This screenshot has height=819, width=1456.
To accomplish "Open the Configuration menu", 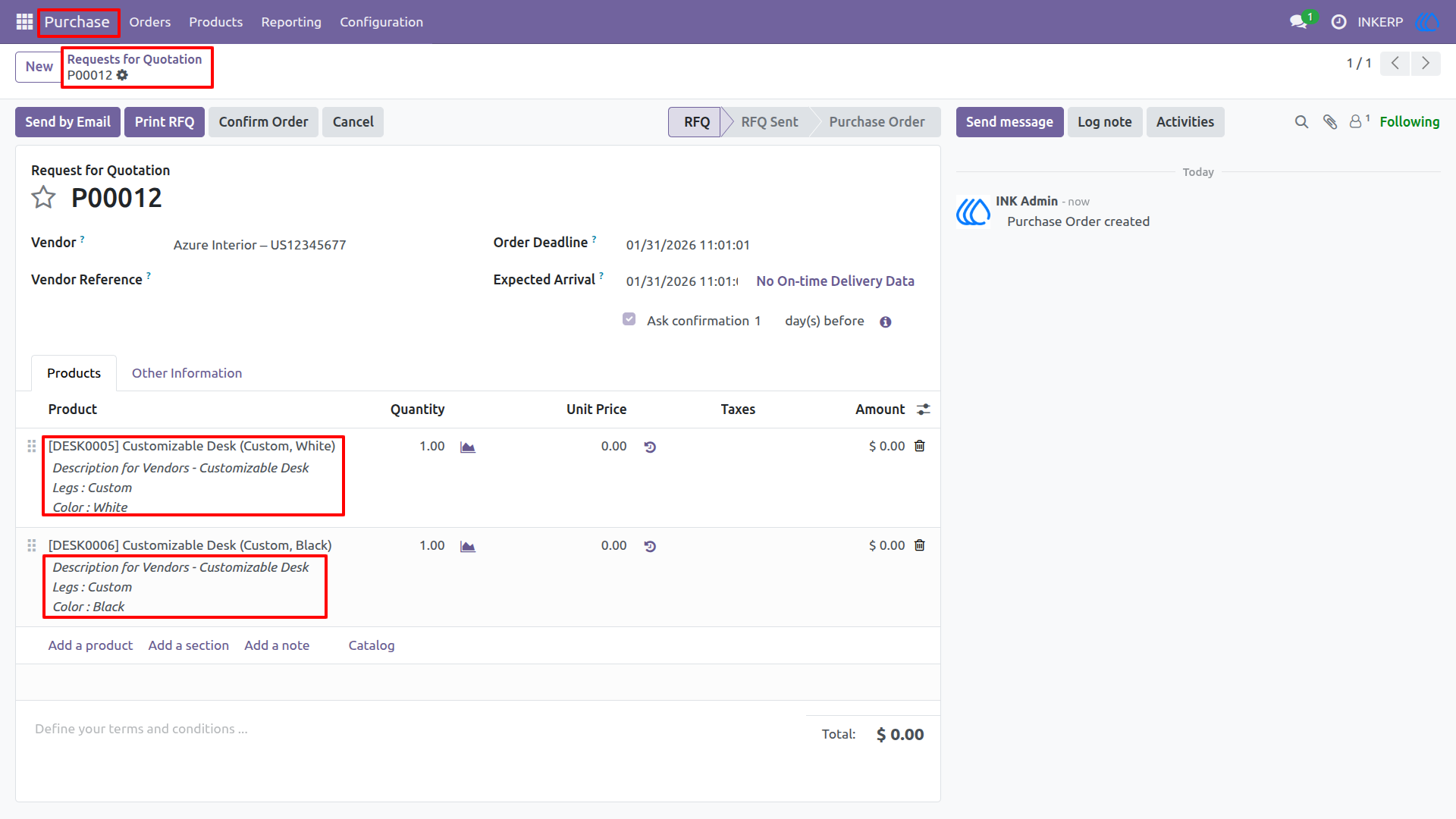I will tap(381, 22).
